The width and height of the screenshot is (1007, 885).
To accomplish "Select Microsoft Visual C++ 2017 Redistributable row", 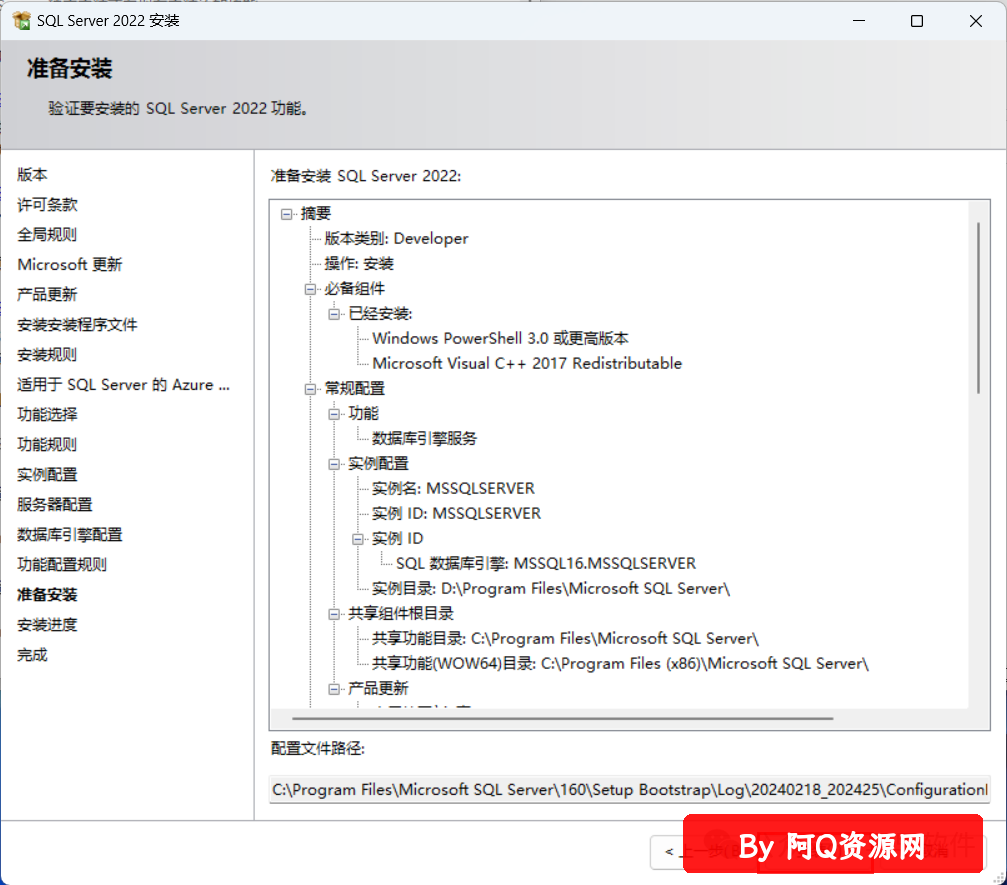I will pyautogui.click(x=527, y=364).
